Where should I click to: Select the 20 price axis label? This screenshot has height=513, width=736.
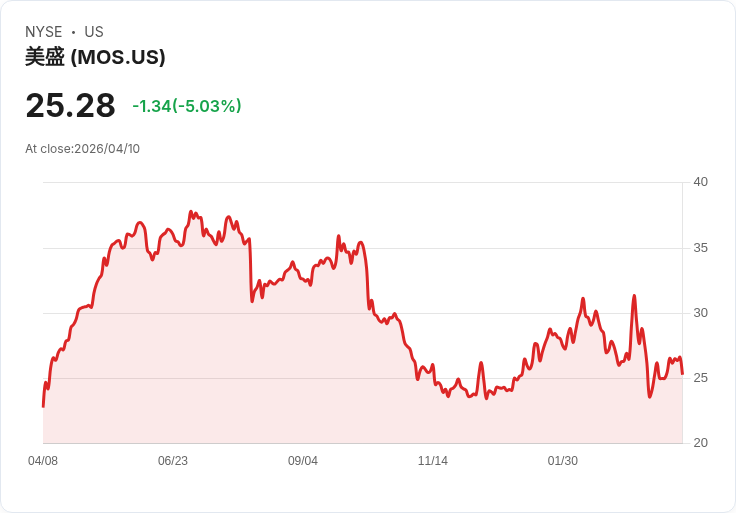click(x=700, y=443)
